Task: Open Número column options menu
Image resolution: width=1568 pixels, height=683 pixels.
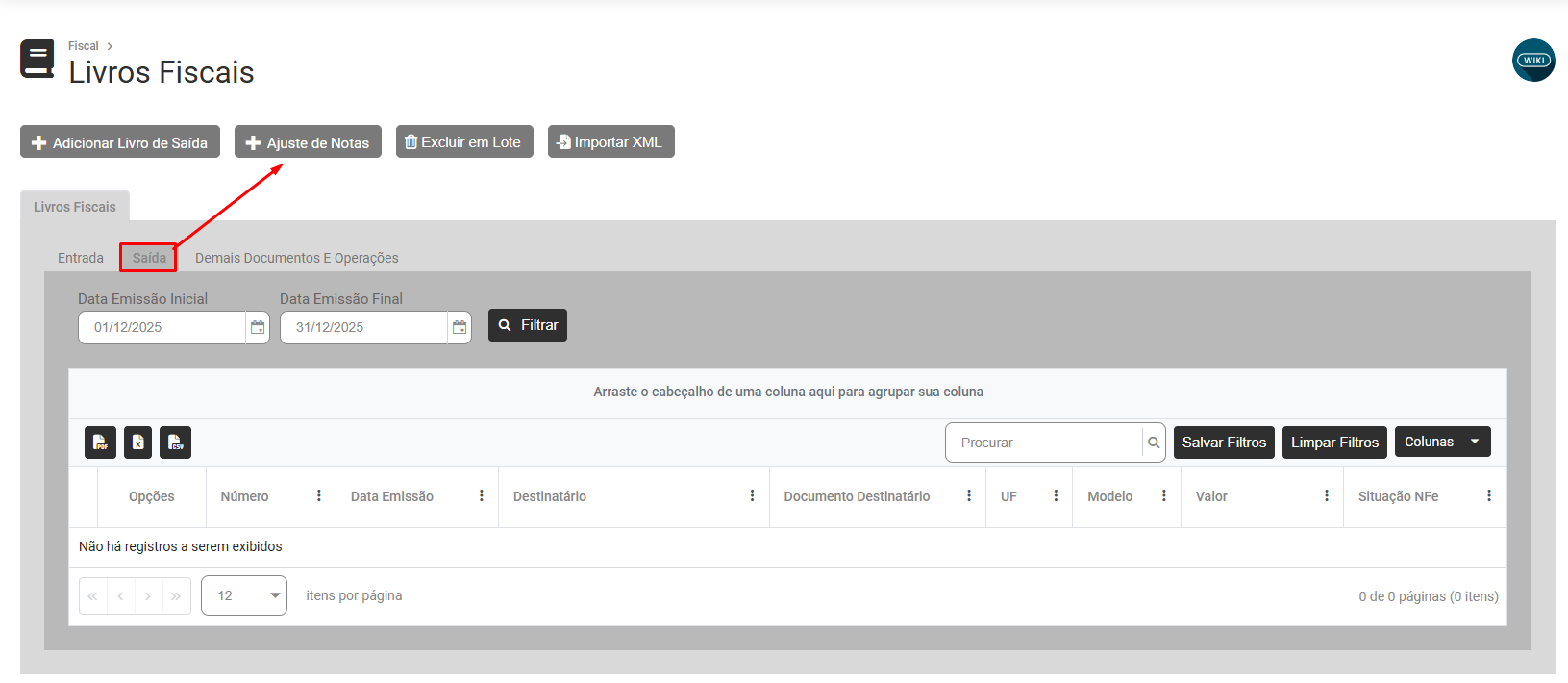Action: coord(319,496)
